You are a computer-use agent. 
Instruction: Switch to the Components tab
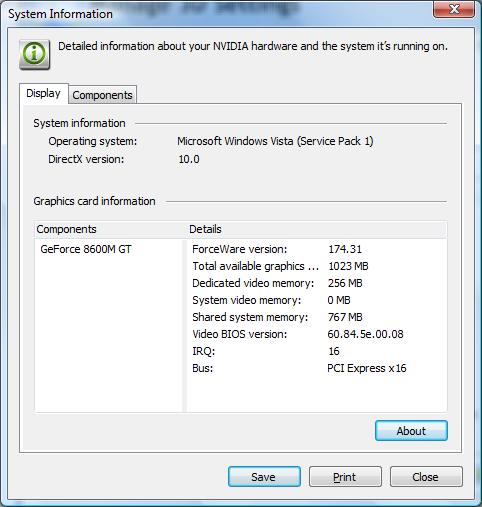[102, 95]
